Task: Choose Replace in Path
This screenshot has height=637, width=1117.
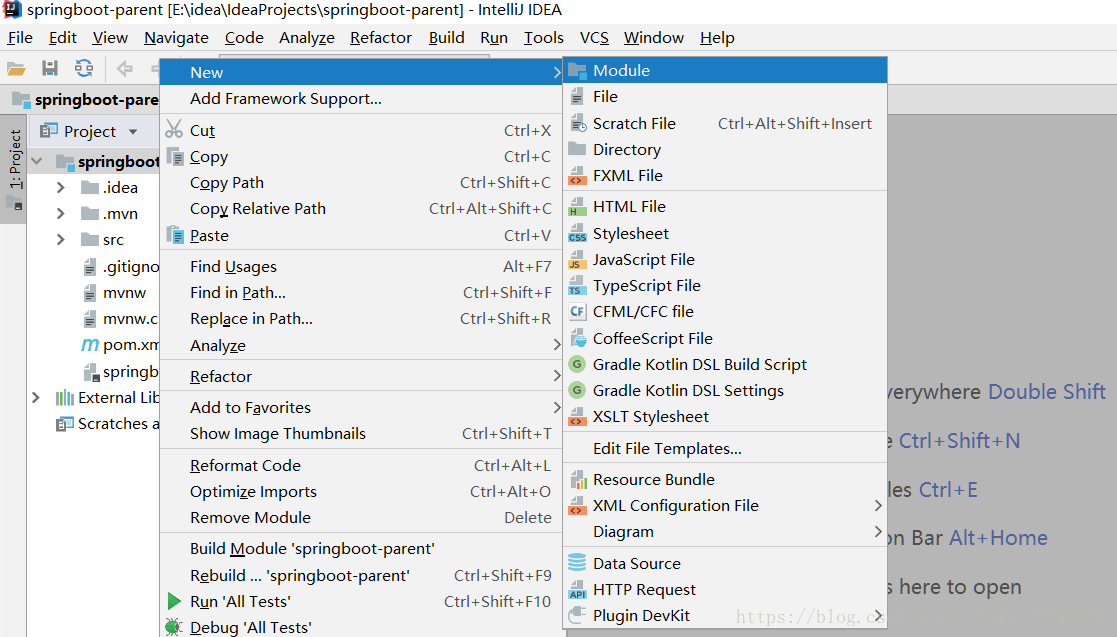Action: 361,318
